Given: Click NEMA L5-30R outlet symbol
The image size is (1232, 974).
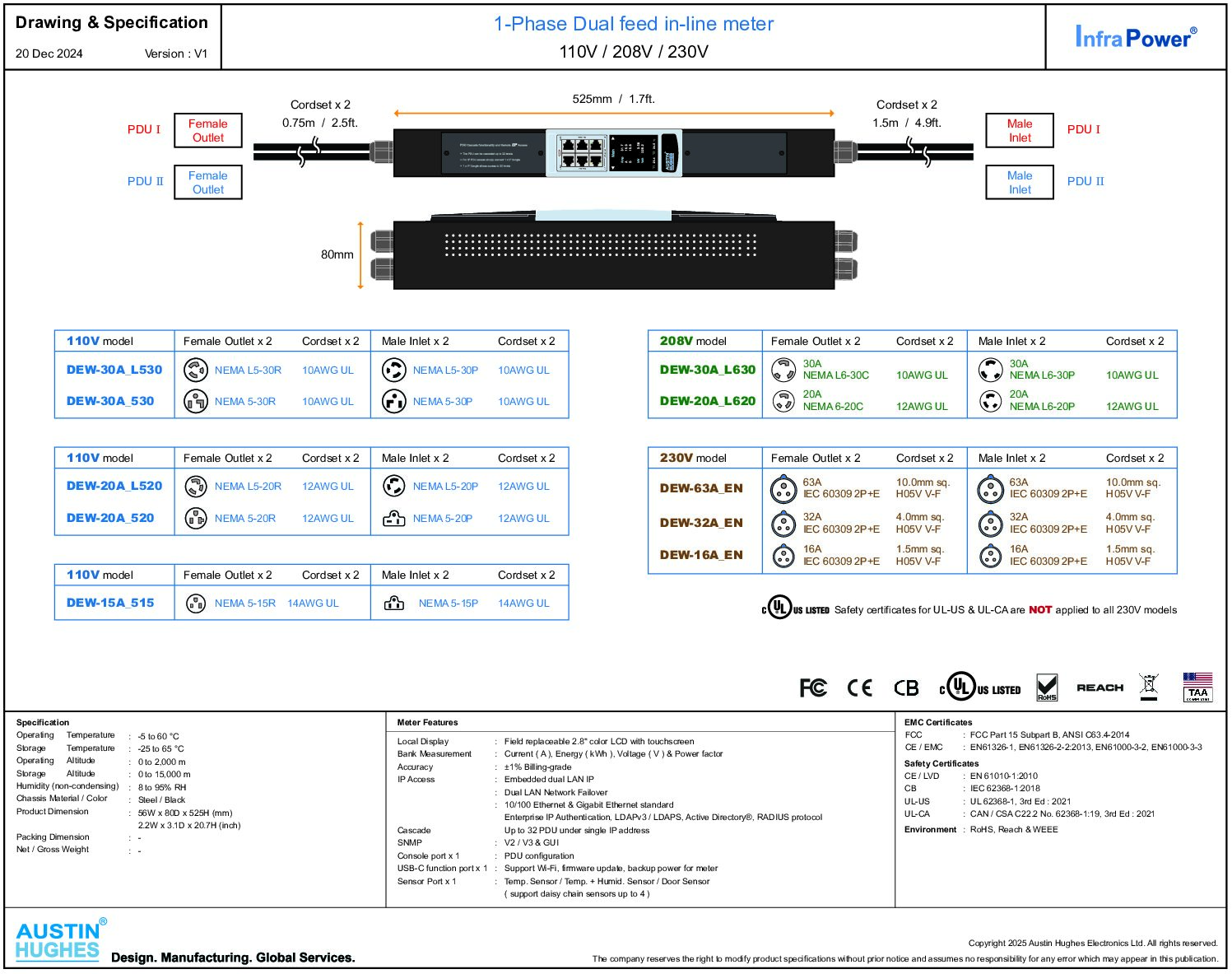Looking at the screenshot, I should [x=196, y=370].
